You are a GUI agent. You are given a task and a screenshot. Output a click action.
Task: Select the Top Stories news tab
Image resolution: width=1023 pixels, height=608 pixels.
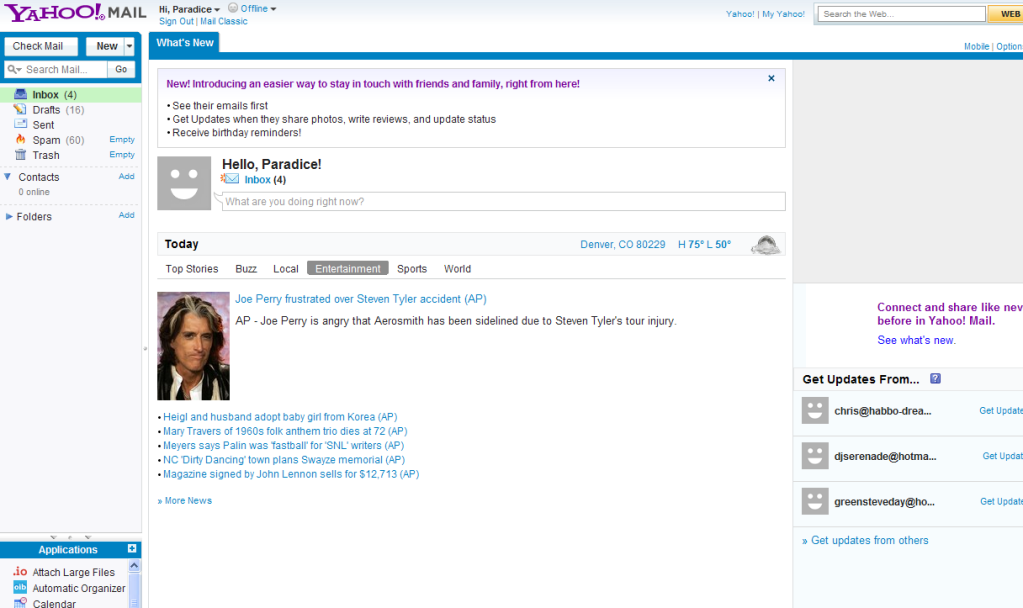coord(191,269)
